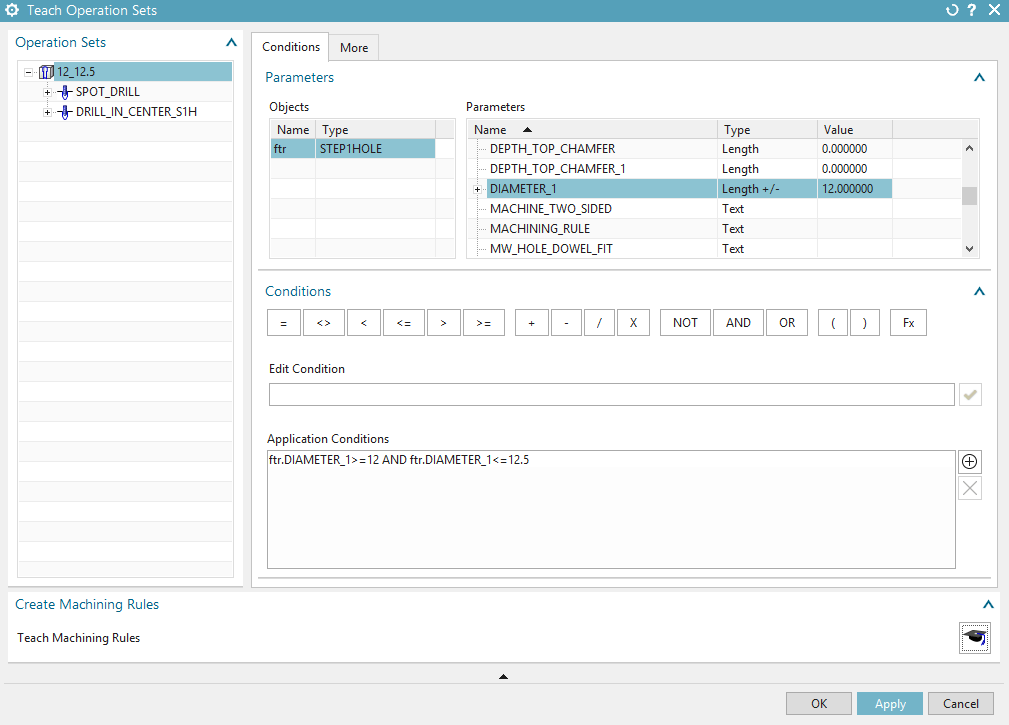Click the DRILL_IN_CENTER_S1H operation icon
Image resolution: width=1009 pixels, height=725 pixels.
pyautogui.click(x=66, y=112)
